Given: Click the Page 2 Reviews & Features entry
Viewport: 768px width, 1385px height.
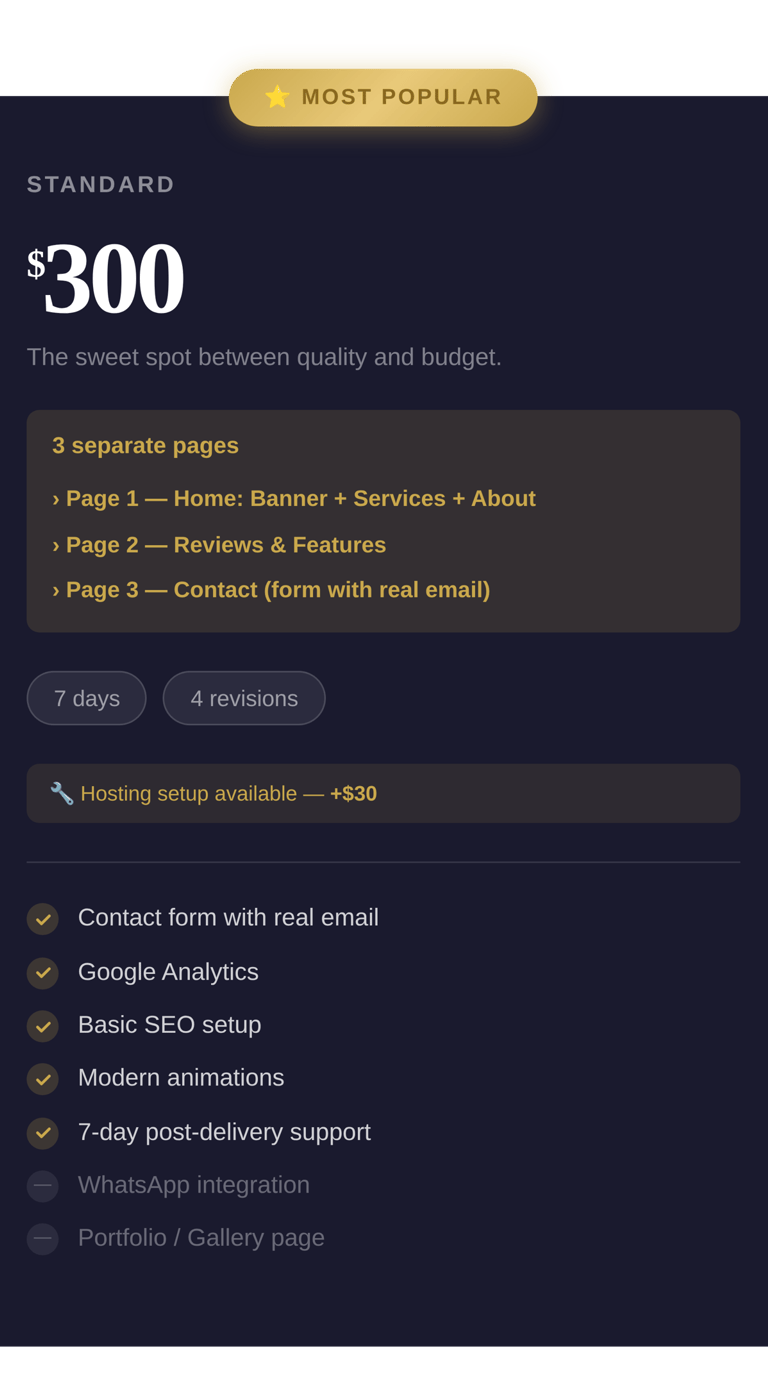Looking at the screenshot, I should [x=219, y=545].
